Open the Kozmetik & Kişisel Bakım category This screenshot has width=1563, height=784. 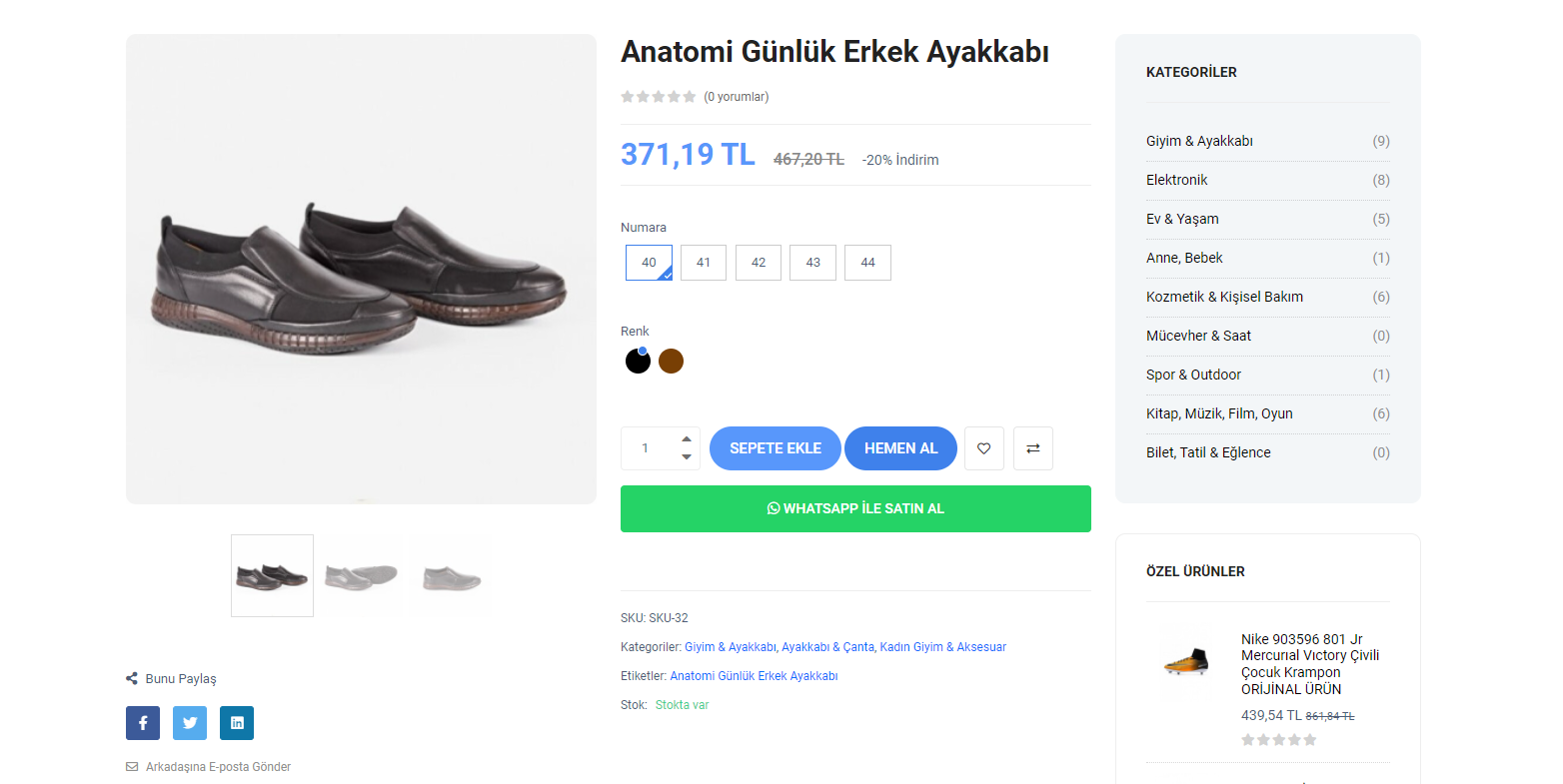[x=1224, y=297]
